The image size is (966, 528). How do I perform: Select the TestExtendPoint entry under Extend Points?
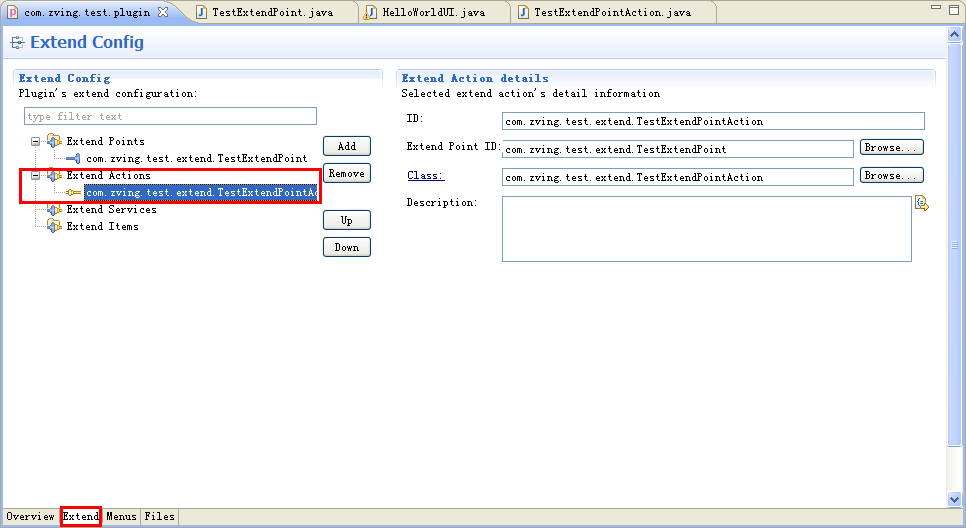[x=196, y=158]
